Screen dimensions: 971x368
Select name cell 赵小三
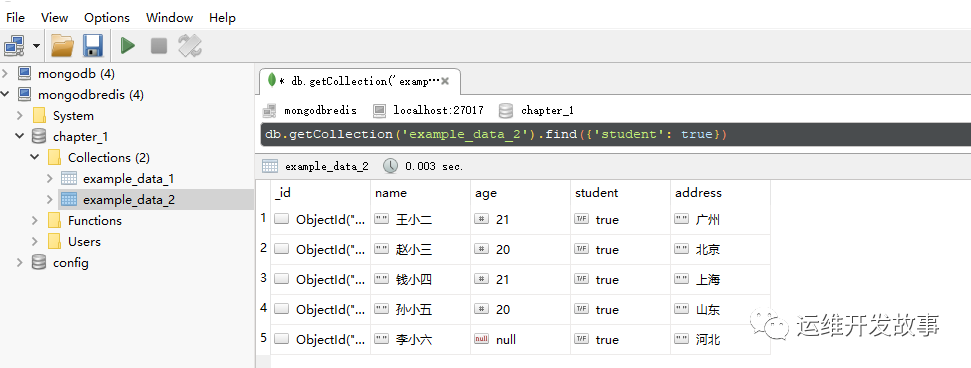(x=420, y=250)
